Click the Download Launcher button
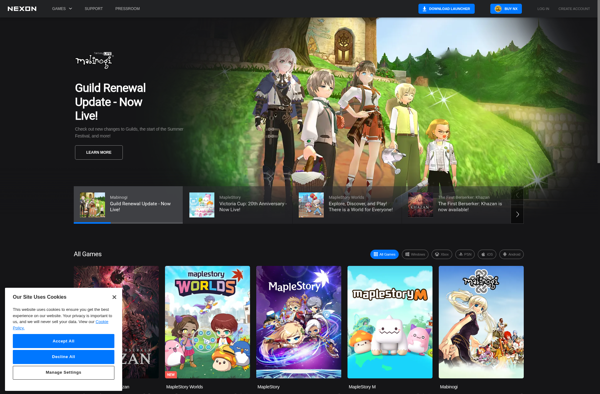The width and height of the screenshot is (600, 394). pyautogui.click(x=446, y=8)
